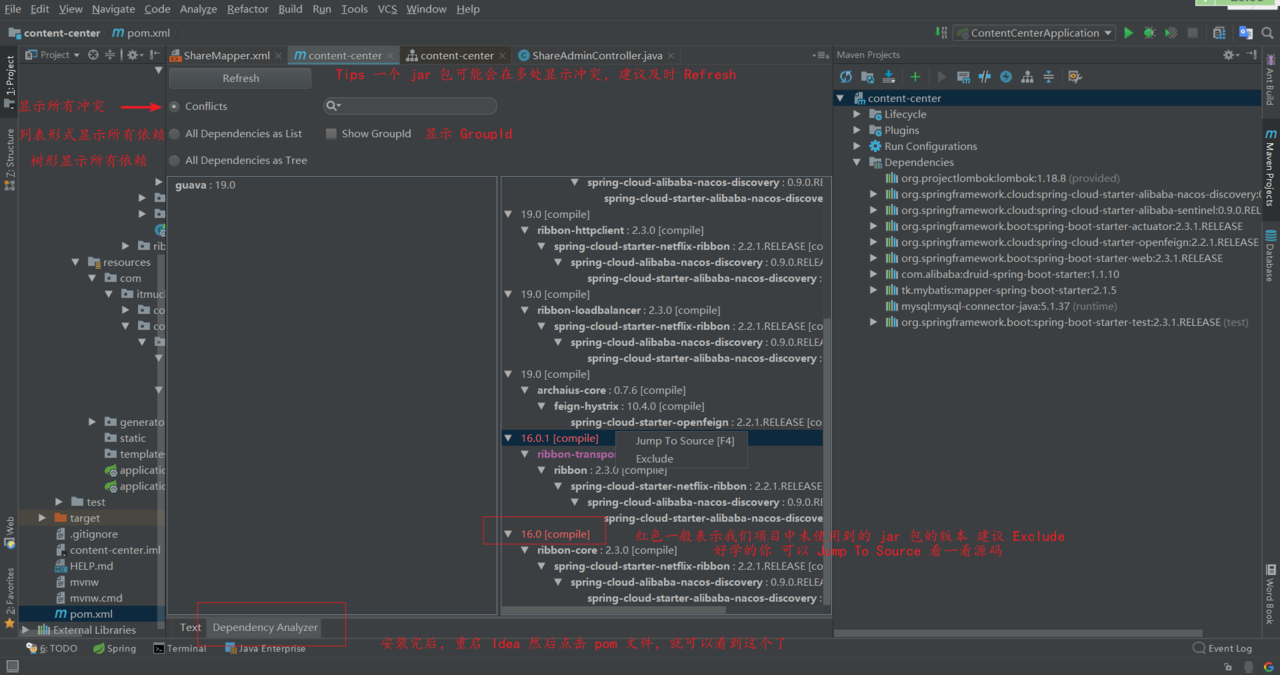Viewport: 1280px width, 675px height.
Task: Open the Refactor menu
Action: coord(247,9)
